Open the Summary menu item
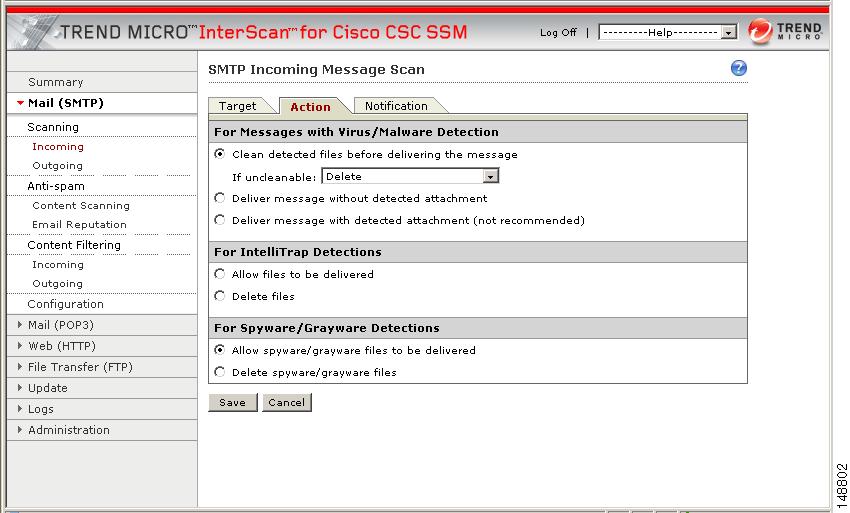Viewport: 850px width, 513px height. point(55,82)
